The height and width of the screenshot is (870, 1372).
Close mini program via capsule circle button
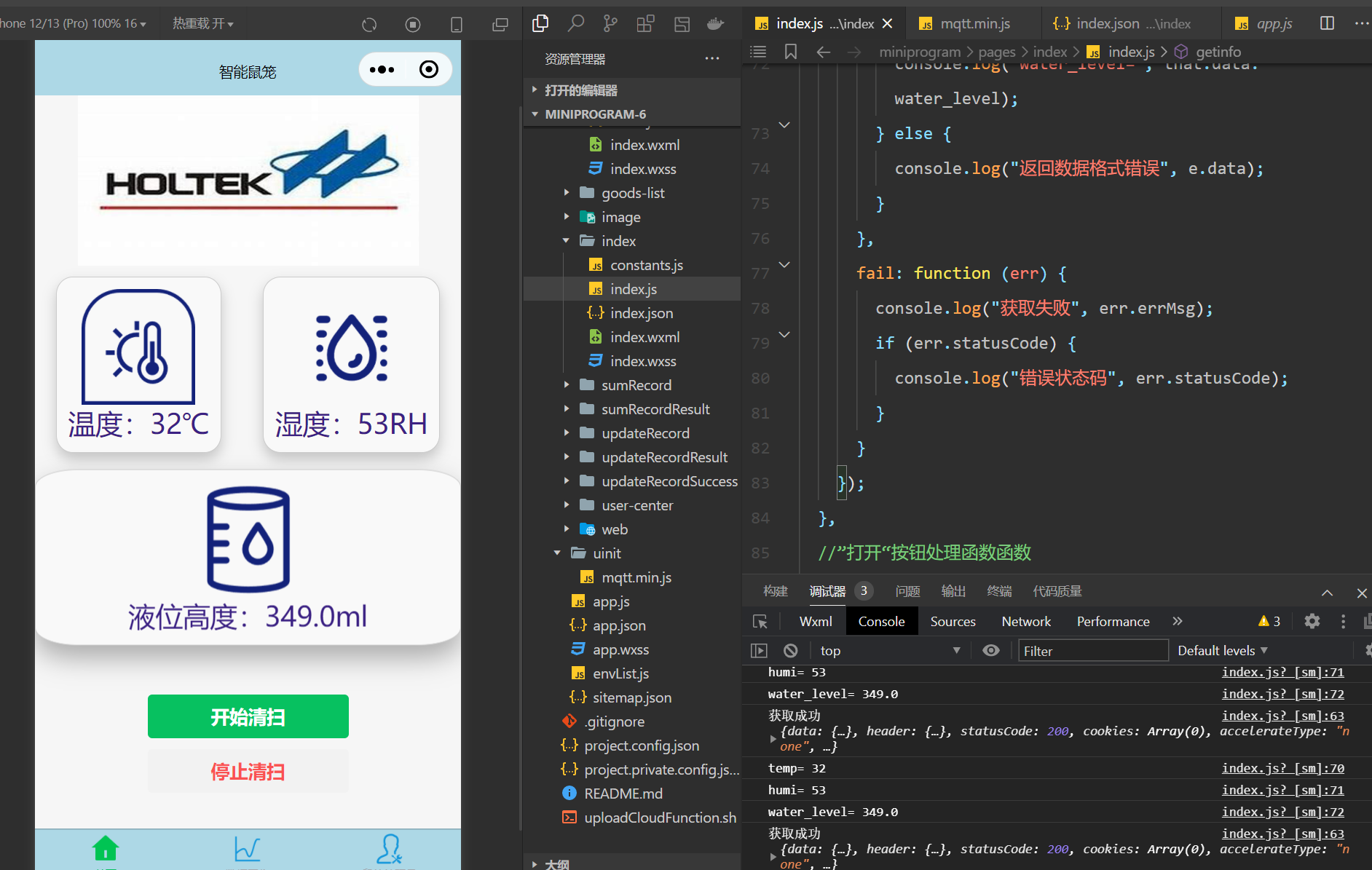[x=429, y=69]
